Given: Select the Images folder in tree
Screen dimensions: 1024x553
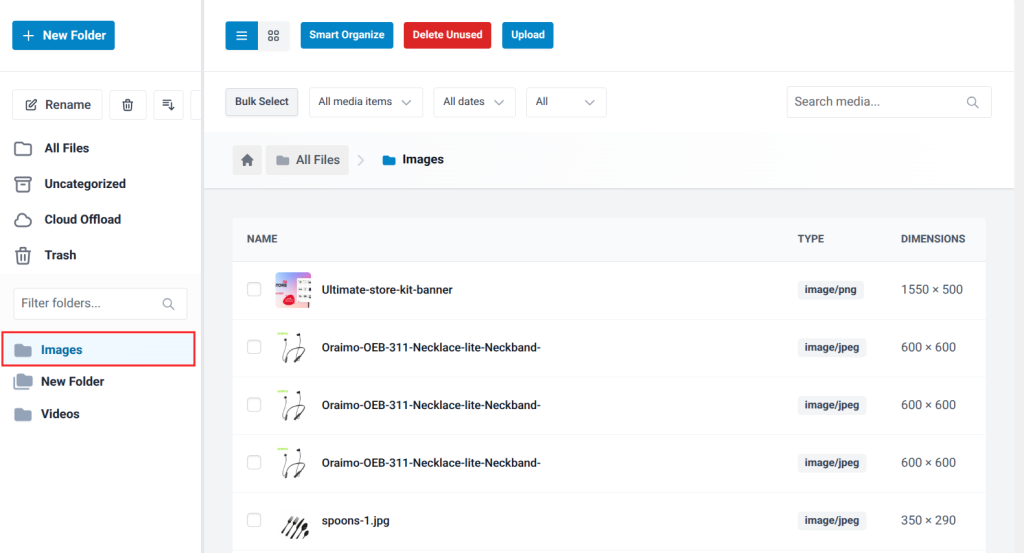Looking at the screenshot, I should point(99,349).
